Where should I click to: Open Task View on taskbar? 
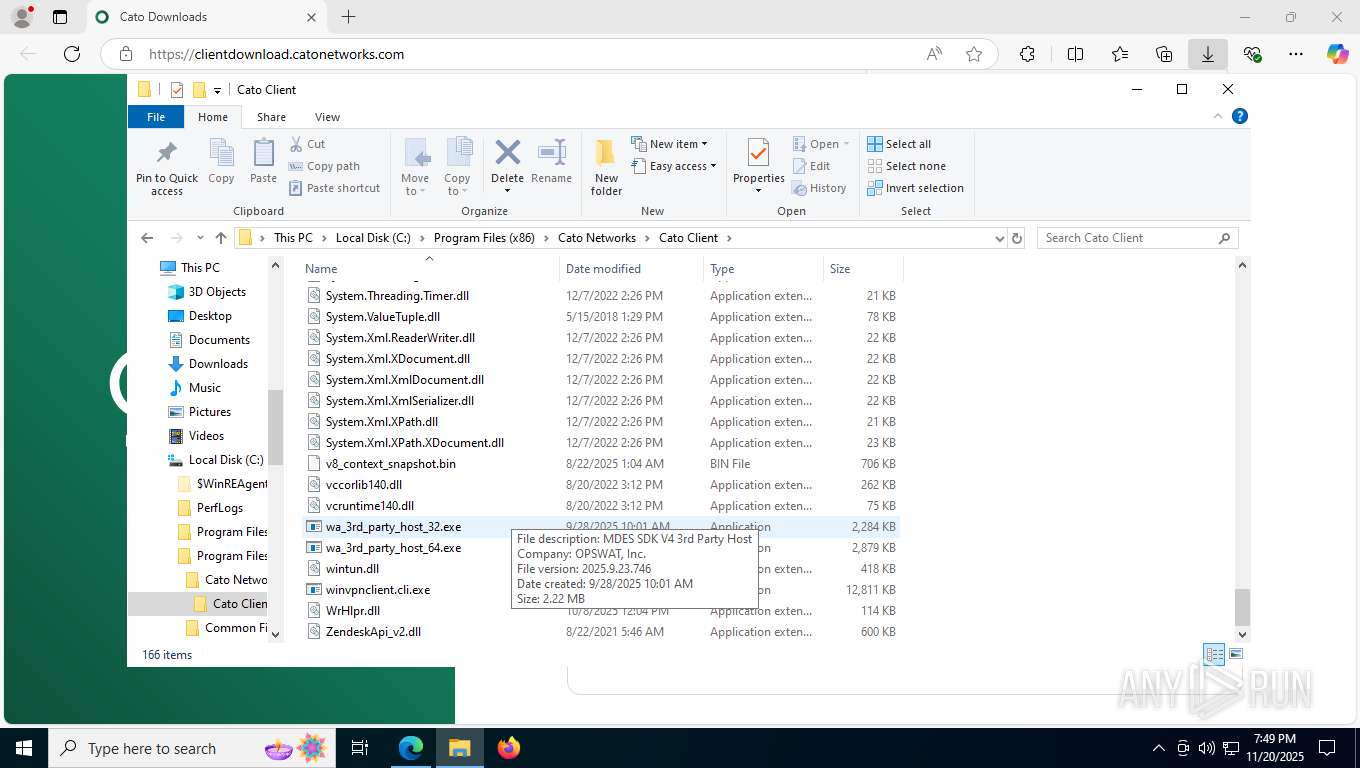360,748
